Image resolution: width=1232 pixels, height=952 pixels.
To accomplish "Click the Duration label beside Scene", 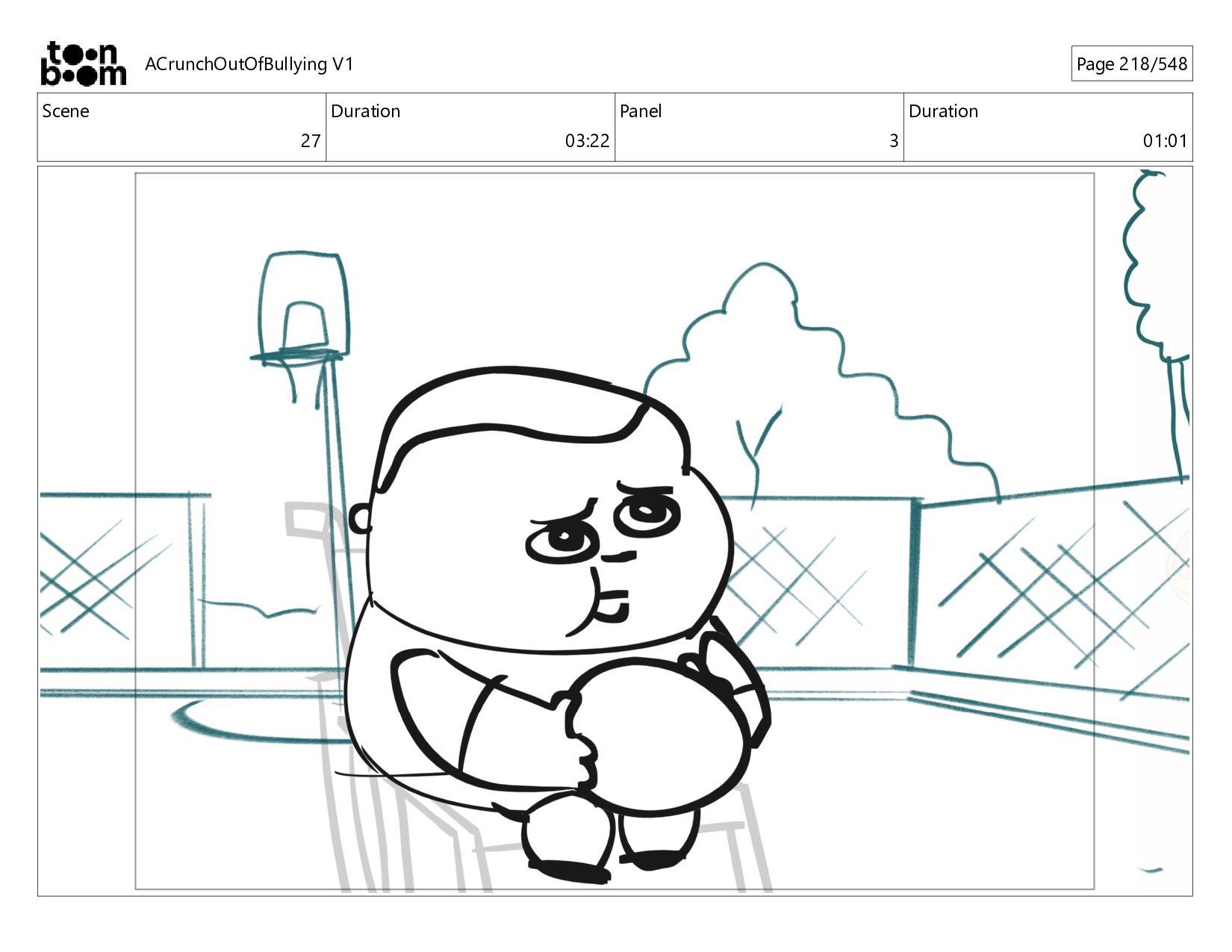I will pyautogui.click(x=366, y=111).
